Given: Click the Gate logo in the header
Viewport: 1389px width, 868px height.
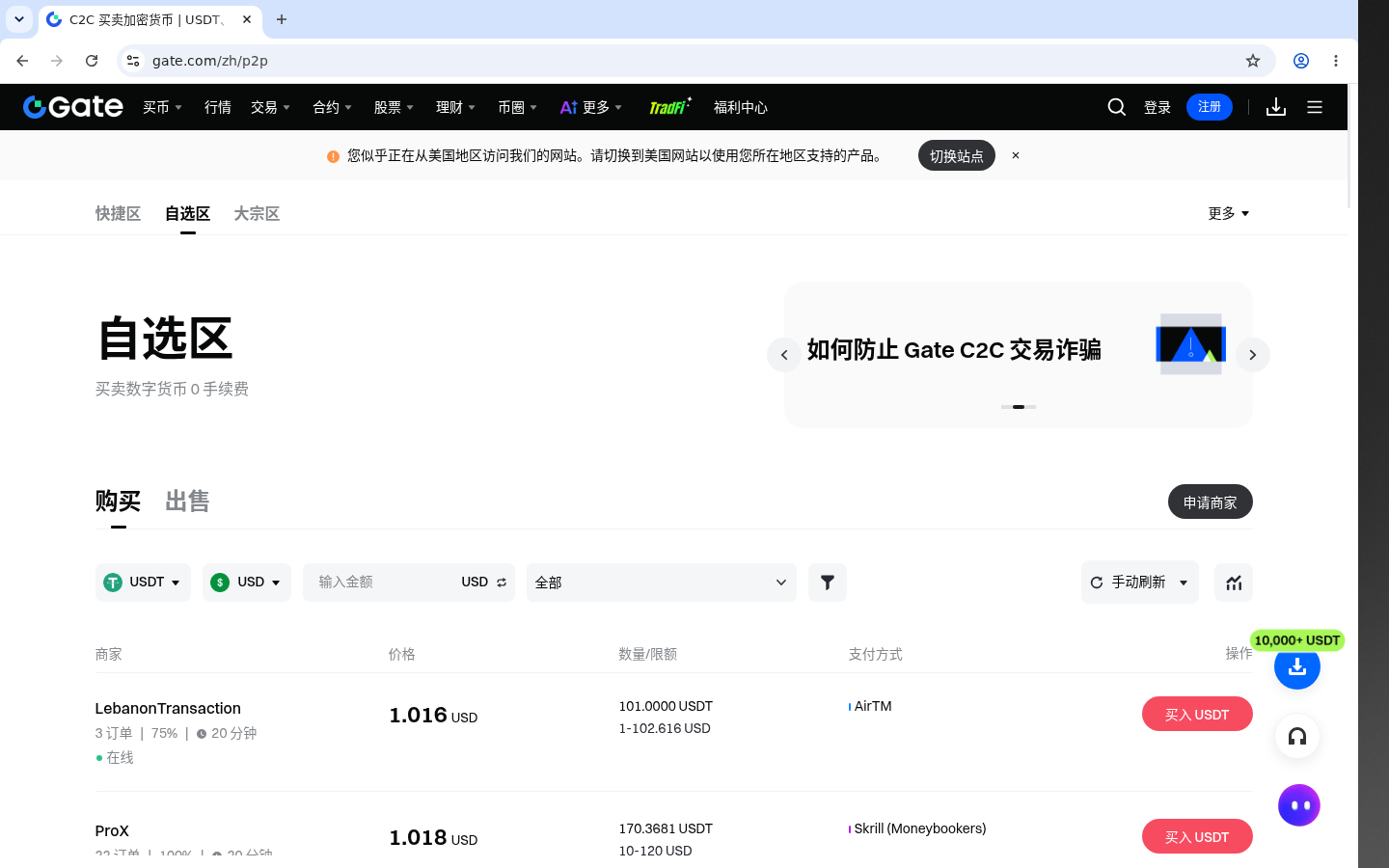Looking at the screenshot, I should [x=73, y=107].
